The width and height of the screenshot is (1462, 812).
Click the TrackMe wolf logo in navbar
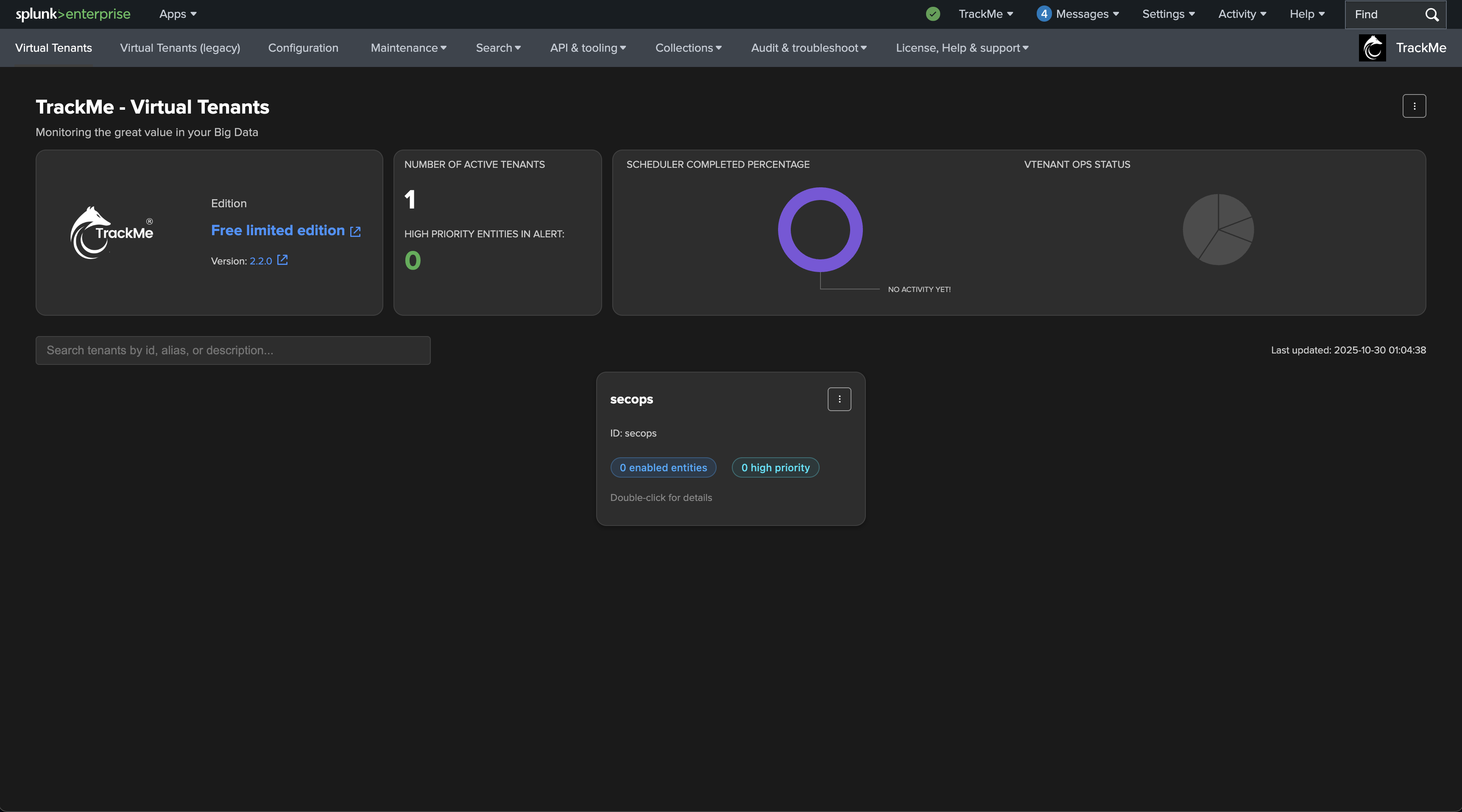pyautogui.click(x=1372, y=47)
